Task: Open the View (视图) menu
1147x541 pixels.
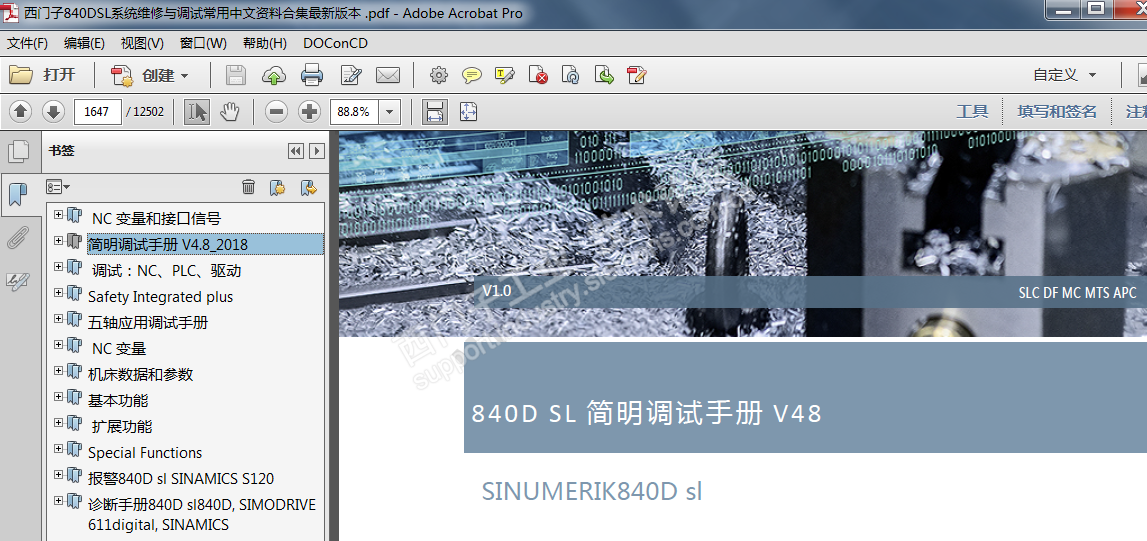Action: coord(142,43)
